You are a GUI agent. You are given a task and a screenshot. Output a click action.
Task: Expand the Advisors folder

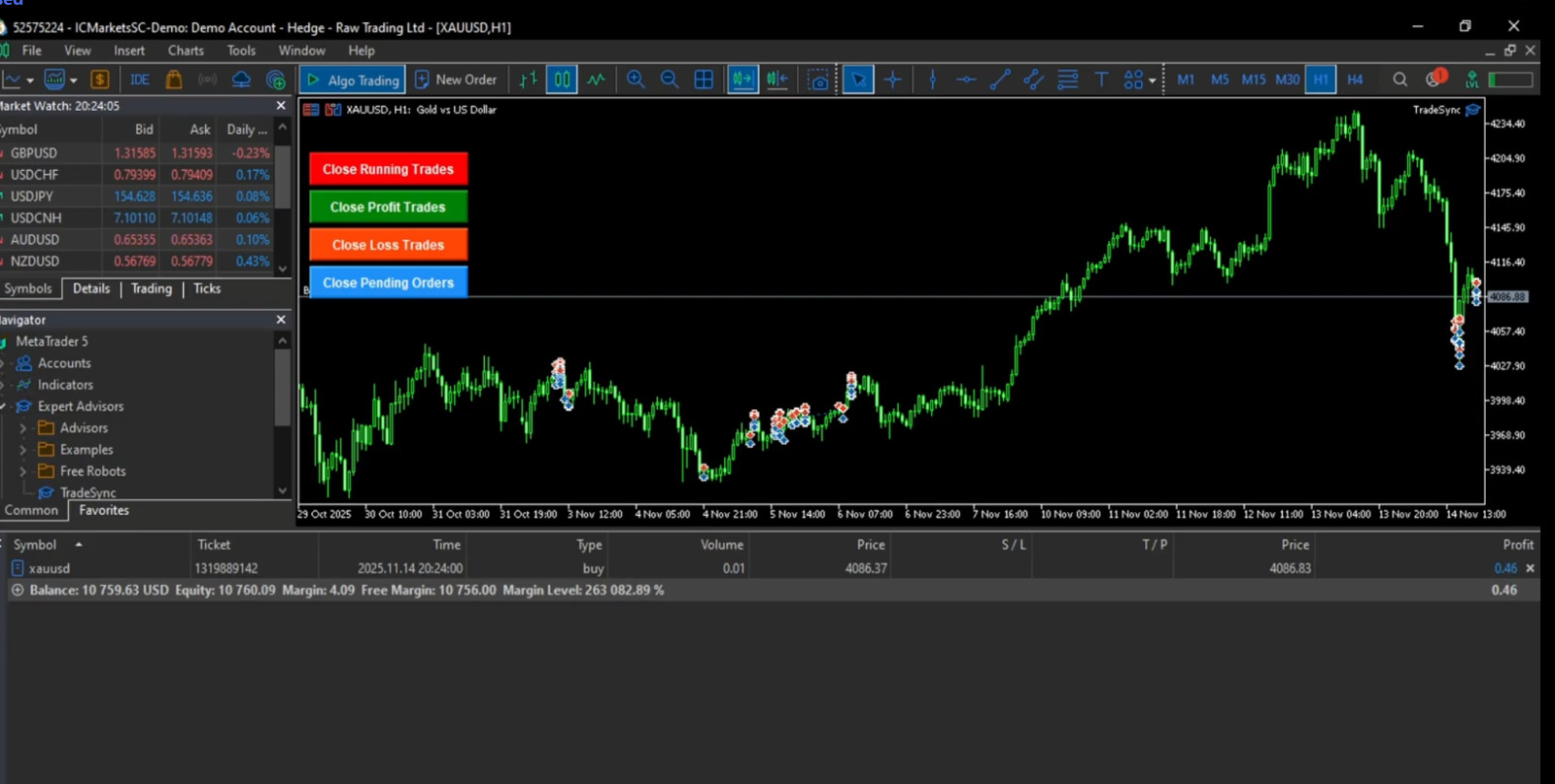pos(22,428)
